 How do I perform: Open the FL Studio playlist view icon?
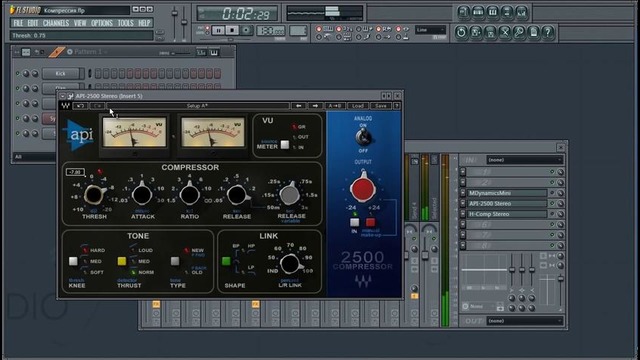pos(463,13)
